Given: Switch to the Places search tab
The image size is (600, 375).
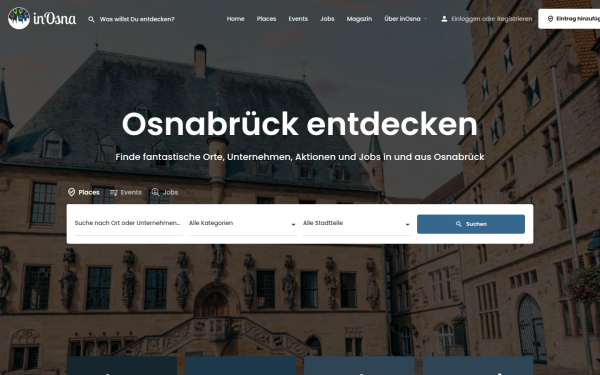Looking at the screenshot, I should click(x=84, y=192).
